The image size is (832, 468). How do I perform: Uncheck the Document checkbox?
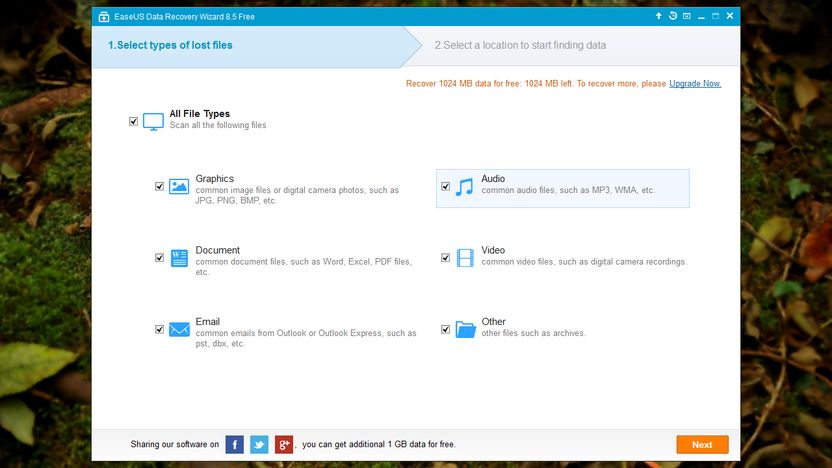coord(159,258)
